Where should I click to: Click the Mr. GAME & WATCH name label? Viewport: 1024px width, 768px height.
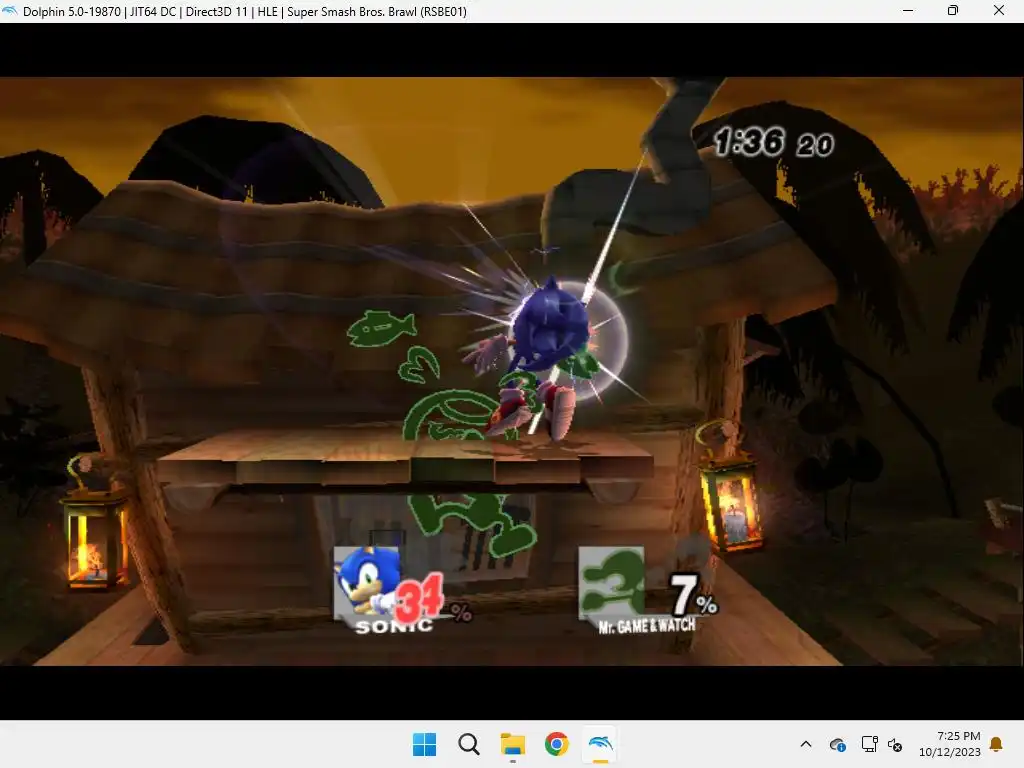pyautogui.click(x=647, y=626)
